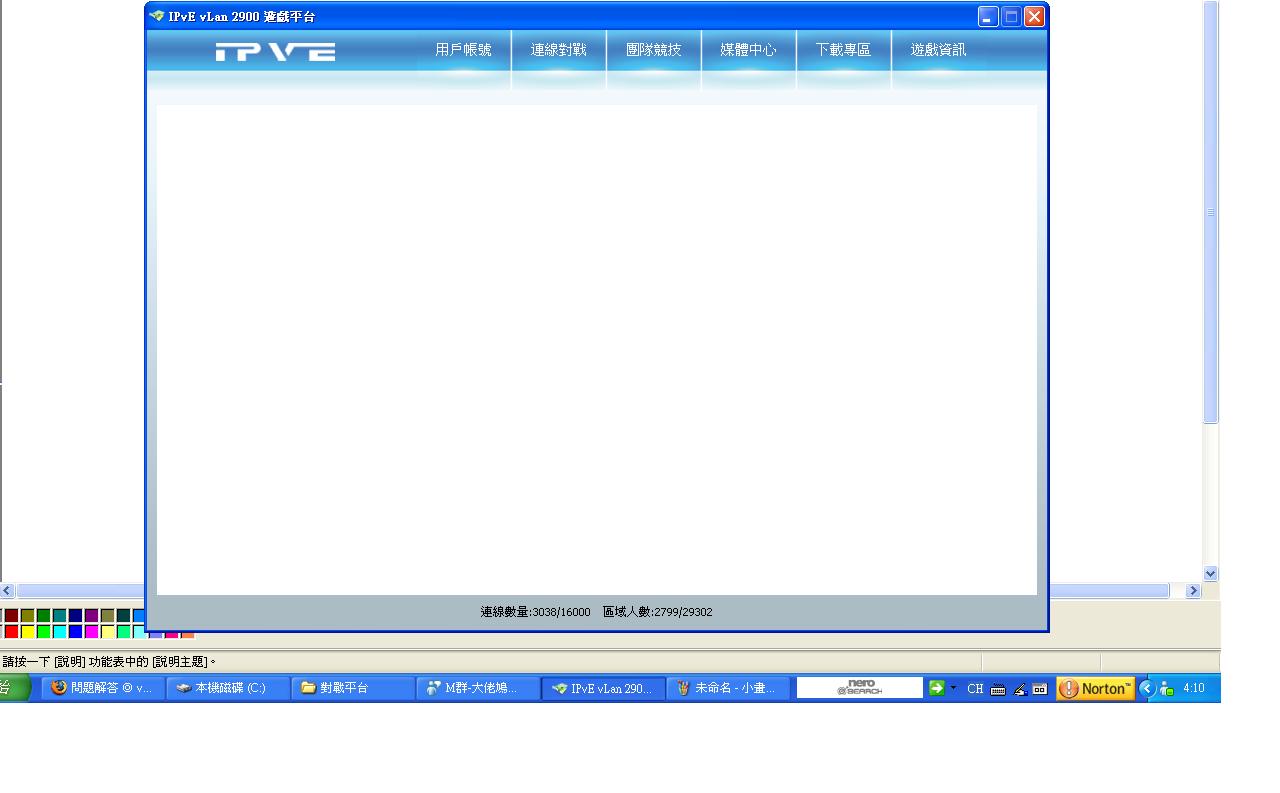1280x793 pixels.
Task: Click the 連線數量:3038/16000 status text
Action: [x=535, y=612]
